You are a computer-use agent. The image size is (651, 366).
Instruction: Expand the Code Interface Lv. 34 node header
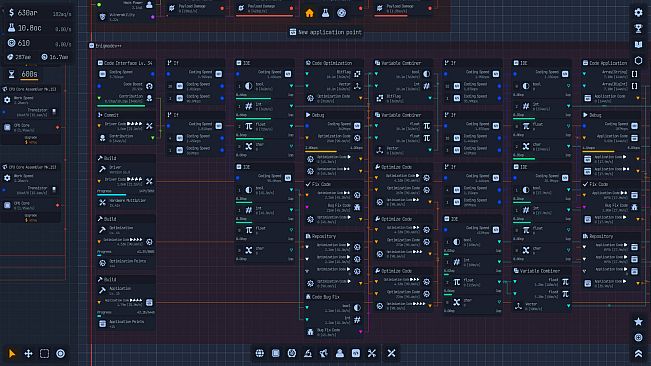coord(125,63)
